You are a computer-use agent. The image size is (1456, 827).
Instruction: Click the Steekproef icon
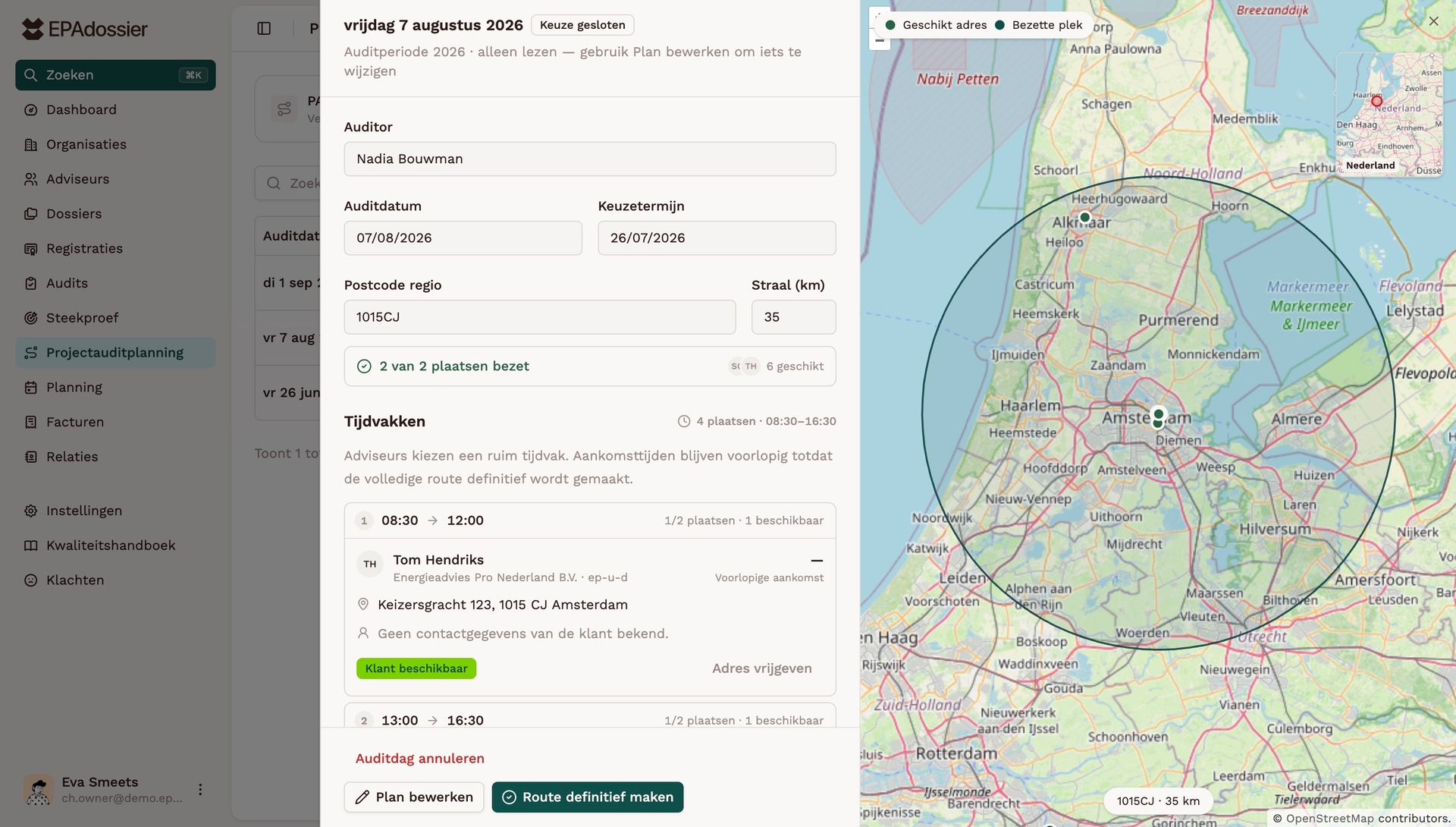tap(30, 318)
